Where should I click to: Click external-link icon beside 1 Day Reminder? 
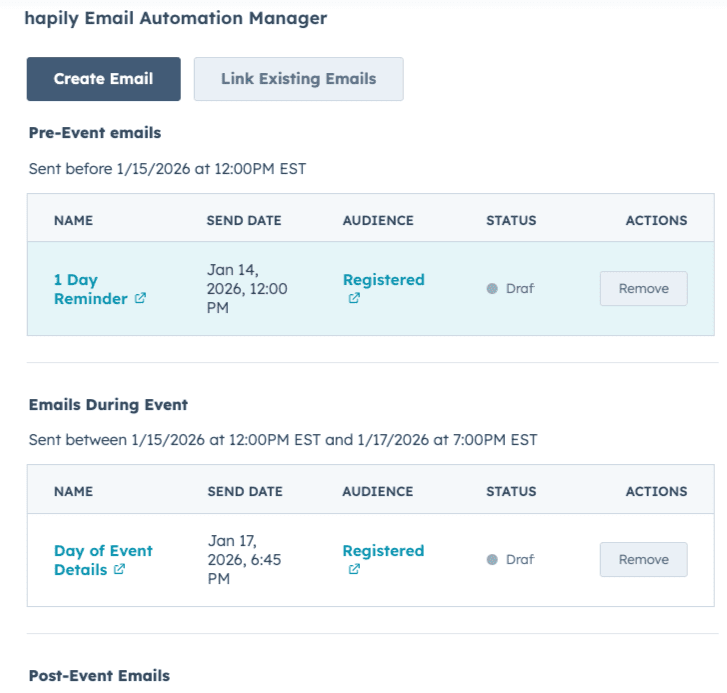click(140, 299)
